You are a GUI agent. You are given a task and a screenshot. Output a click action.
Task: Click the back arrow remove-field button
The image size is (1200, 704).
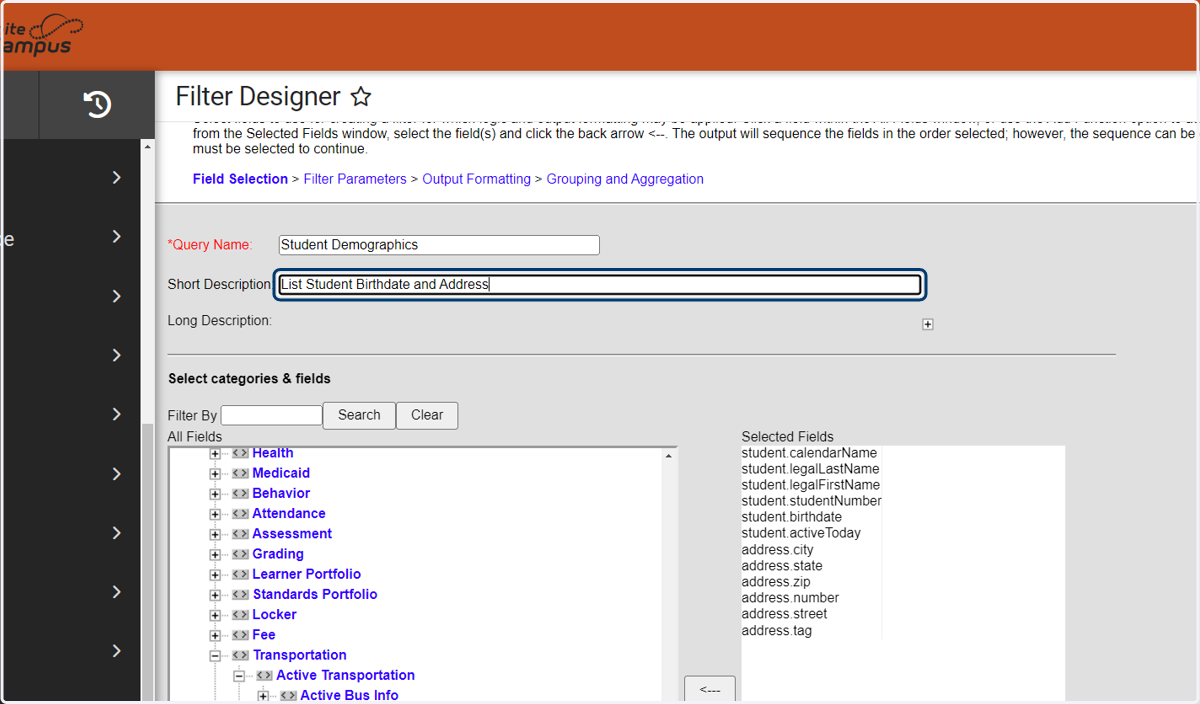710,690
